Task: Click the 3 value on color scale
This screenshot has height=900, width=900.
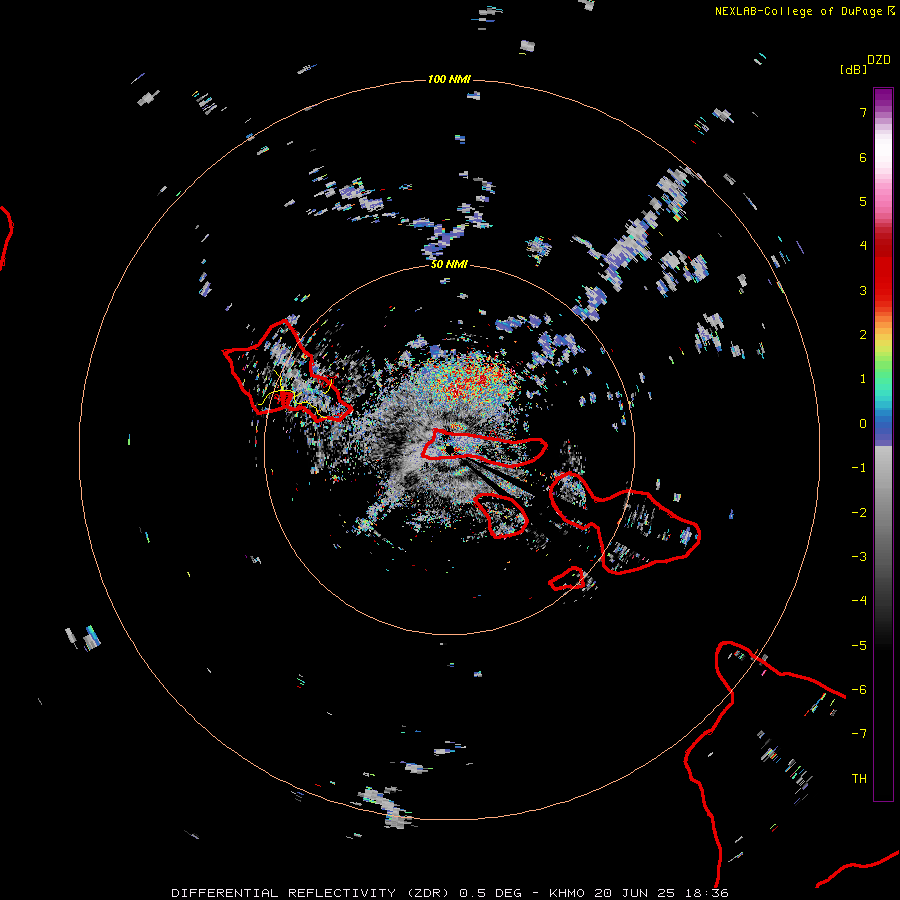Action: pos(863,291)
